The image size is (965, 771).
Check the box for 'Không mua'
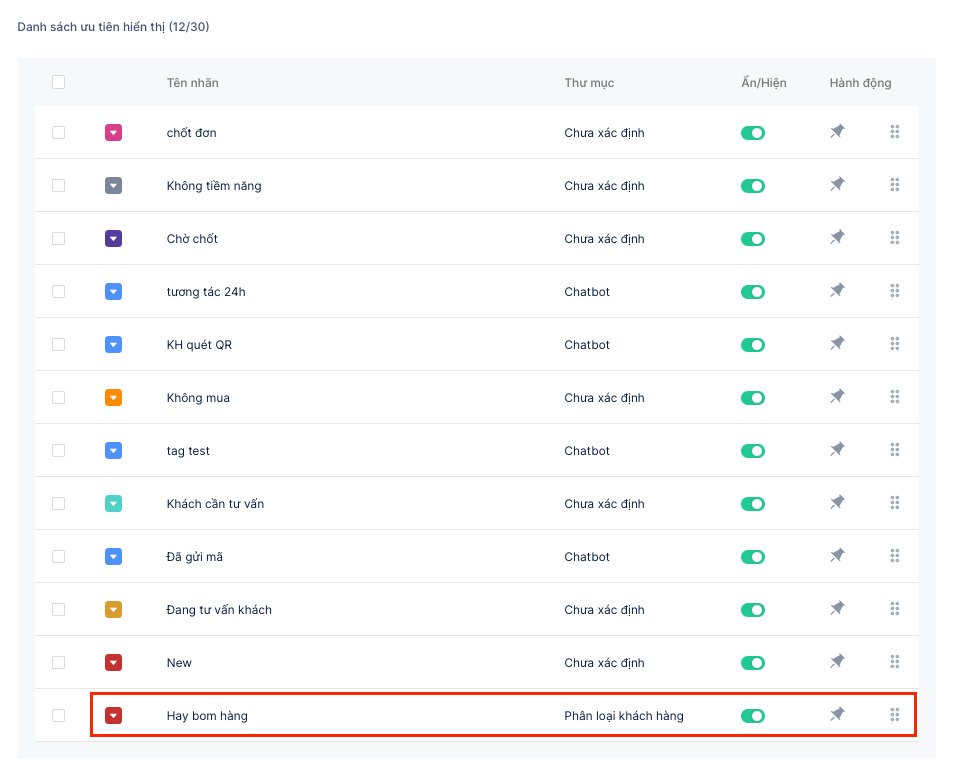pos(58,397)
